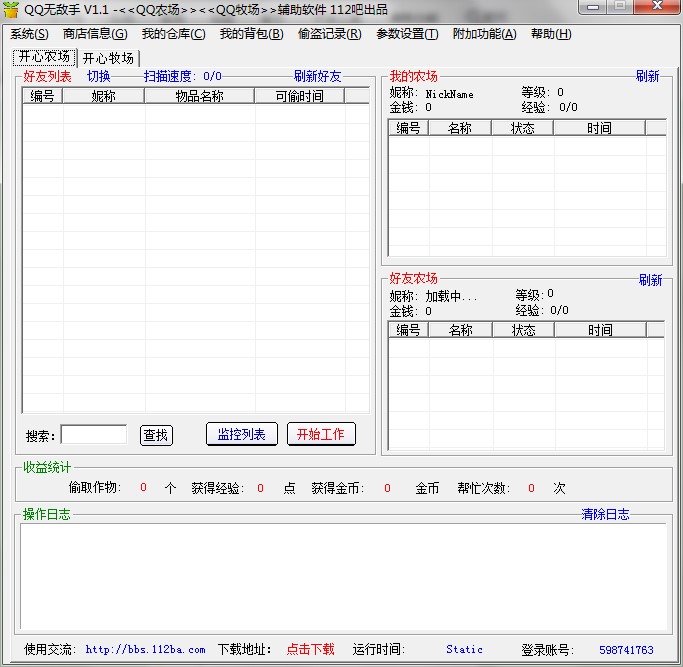Open the 我的仓库(C) menu

pos(173,34)
